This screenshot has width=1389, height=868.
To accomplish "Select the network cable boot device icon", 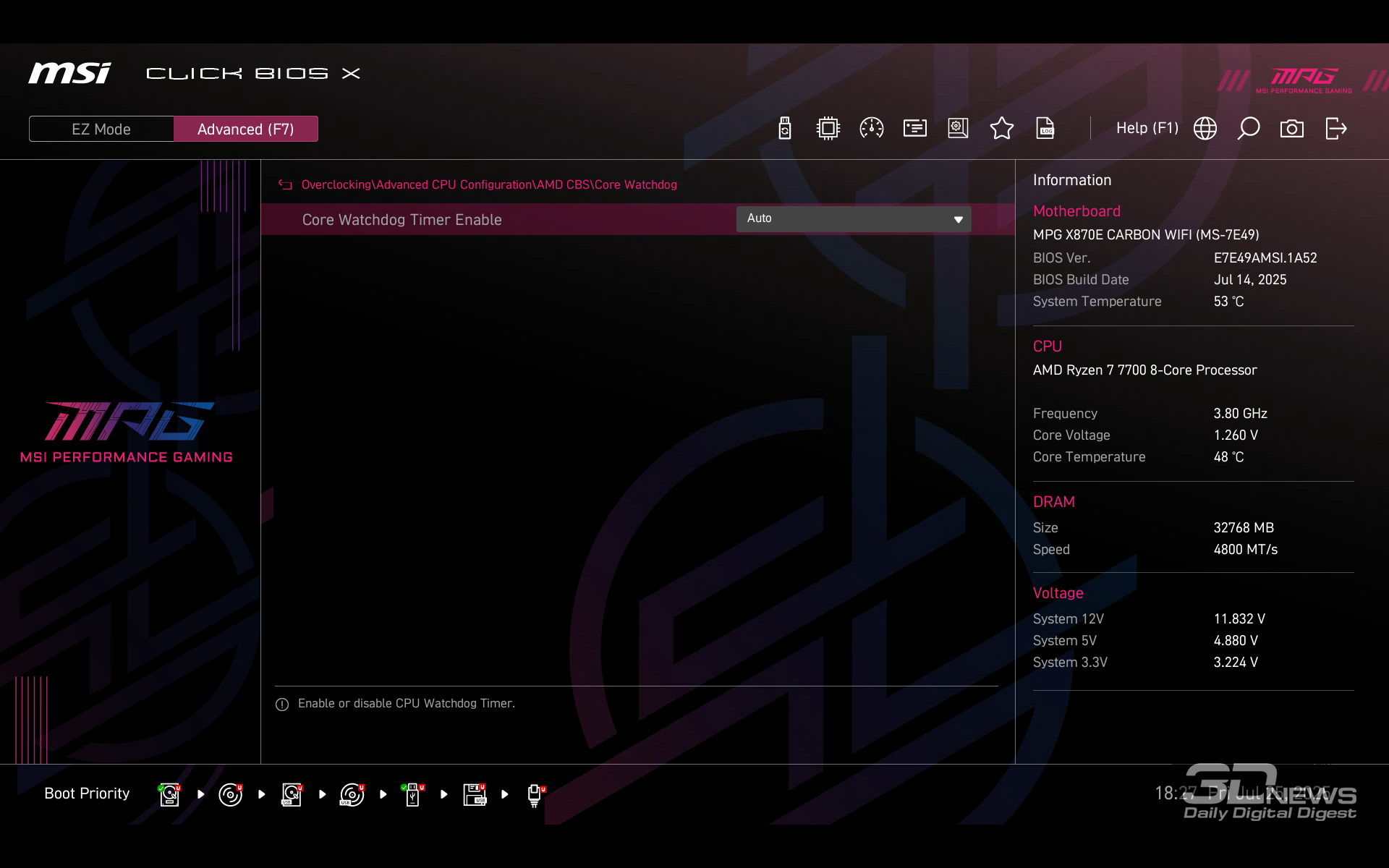I will (x=535, y=795).
